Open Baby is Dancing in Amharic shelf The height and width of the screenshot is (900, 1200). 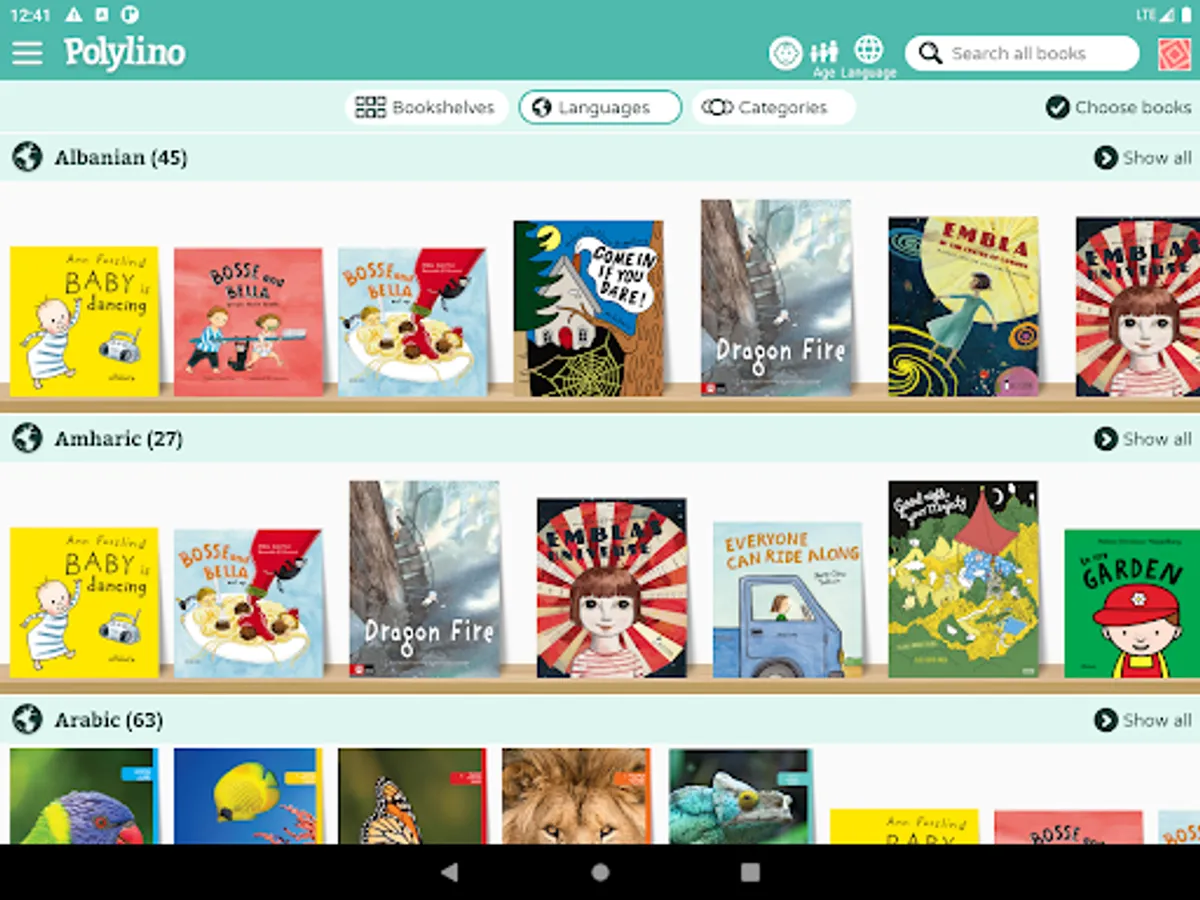84,602
